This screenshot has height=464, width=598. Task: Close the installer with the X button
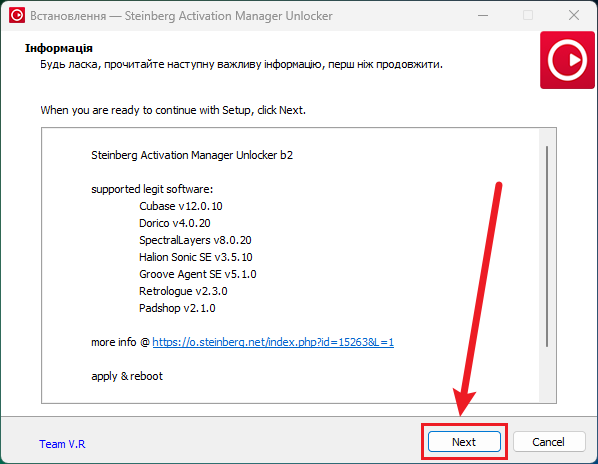(574, 16)
